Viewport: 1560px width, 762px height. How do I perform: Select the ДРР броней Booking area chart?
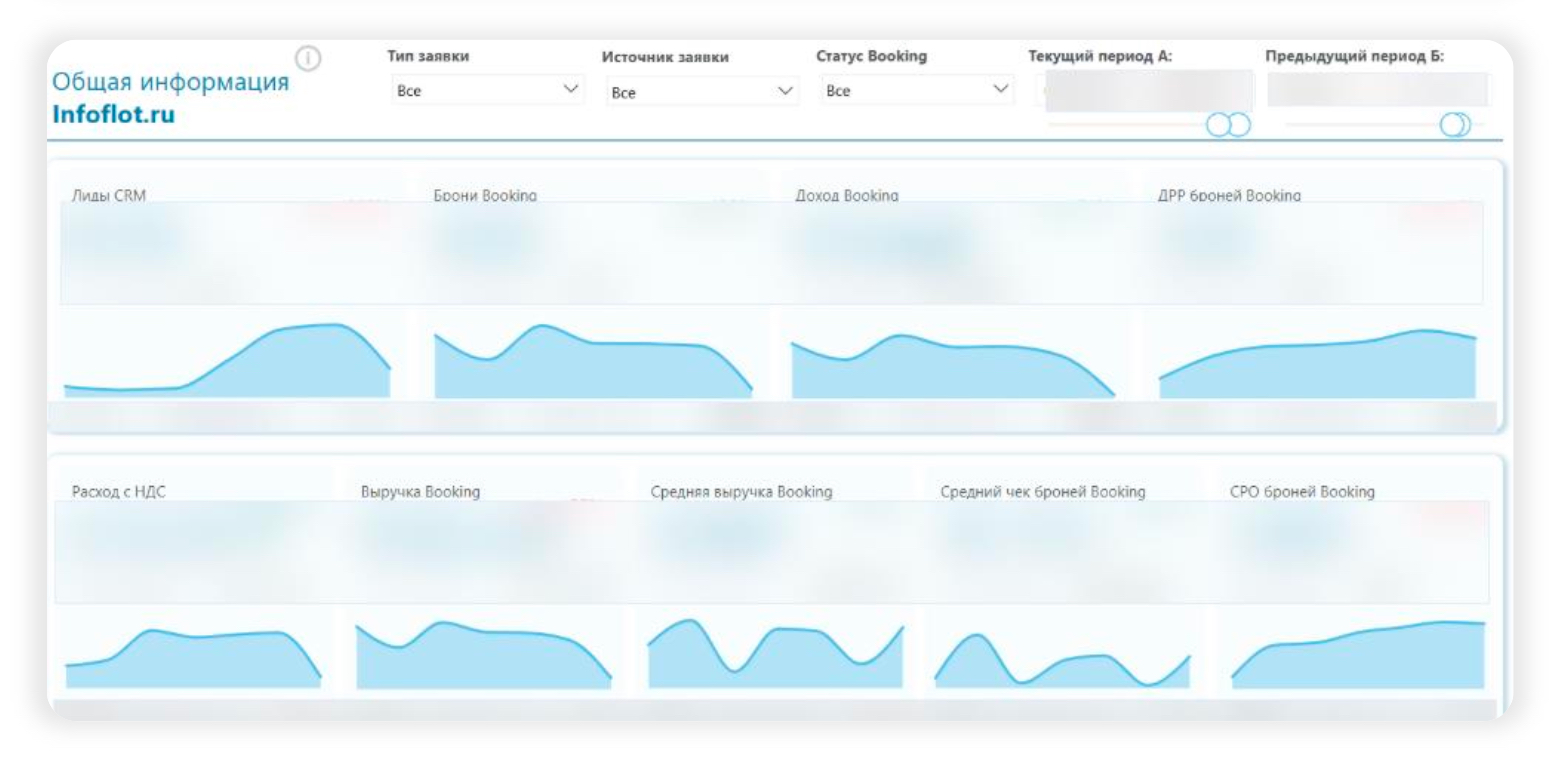(1318, 364)
